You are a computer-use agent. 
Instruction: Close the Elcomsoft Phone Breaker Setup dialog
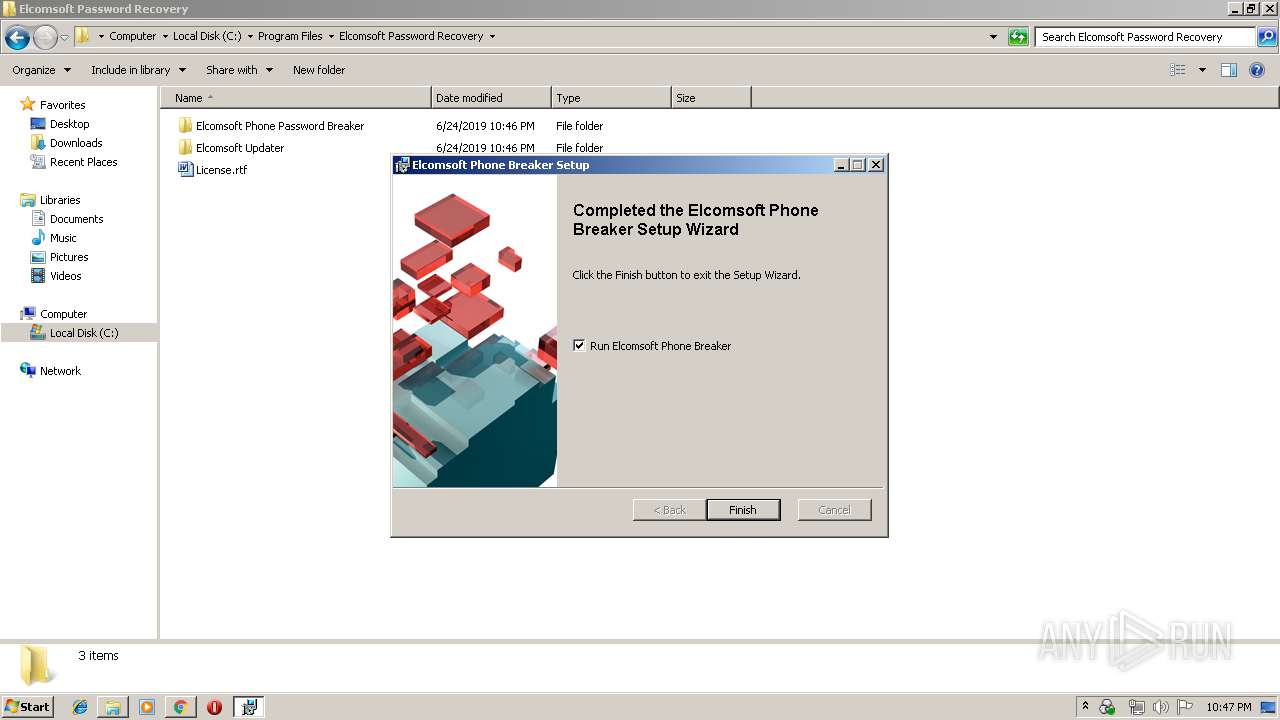pyautogui.click(x=876, y=165)
